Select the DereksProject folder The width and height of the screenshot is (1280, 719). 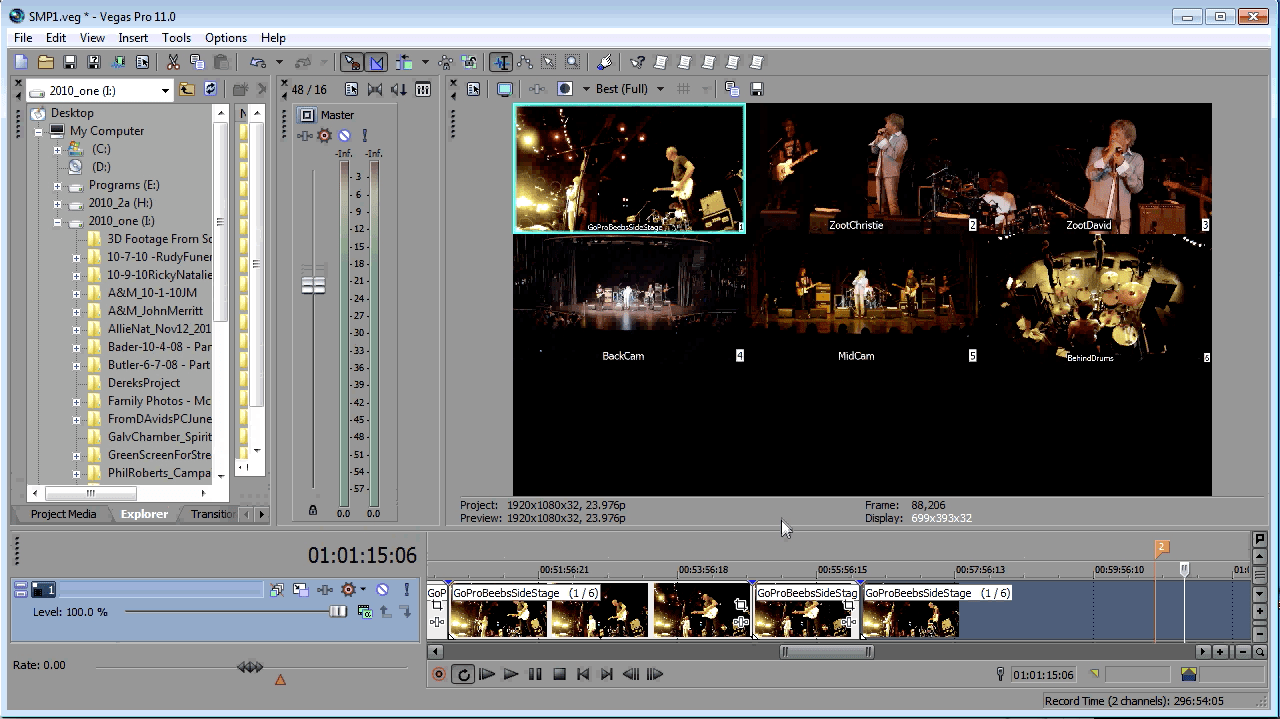point(143,383)
